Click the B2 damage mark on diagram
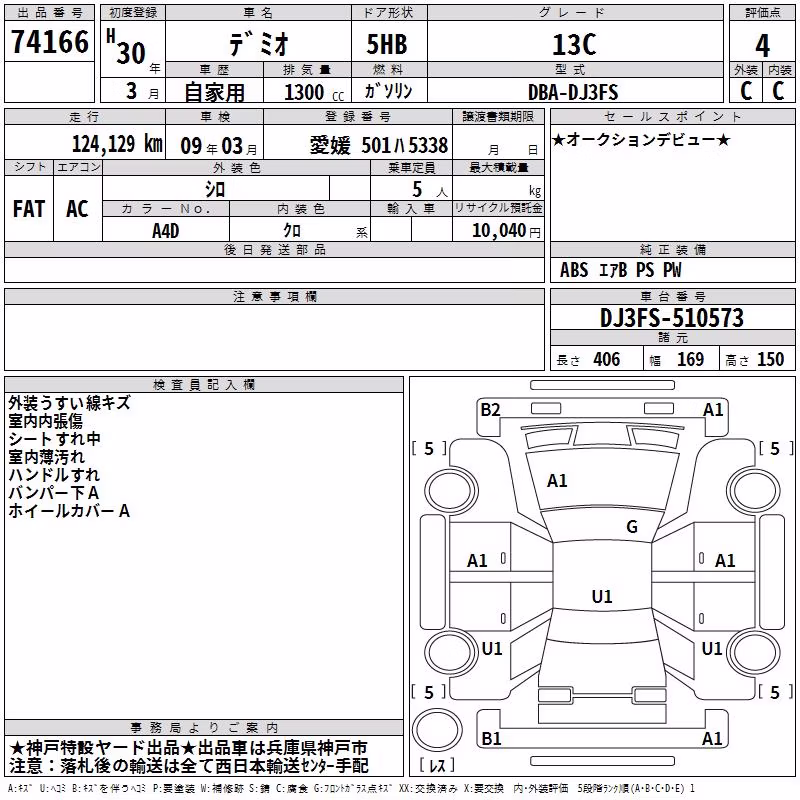The width and height of the screenshot is (800, 800). (490, 410)
